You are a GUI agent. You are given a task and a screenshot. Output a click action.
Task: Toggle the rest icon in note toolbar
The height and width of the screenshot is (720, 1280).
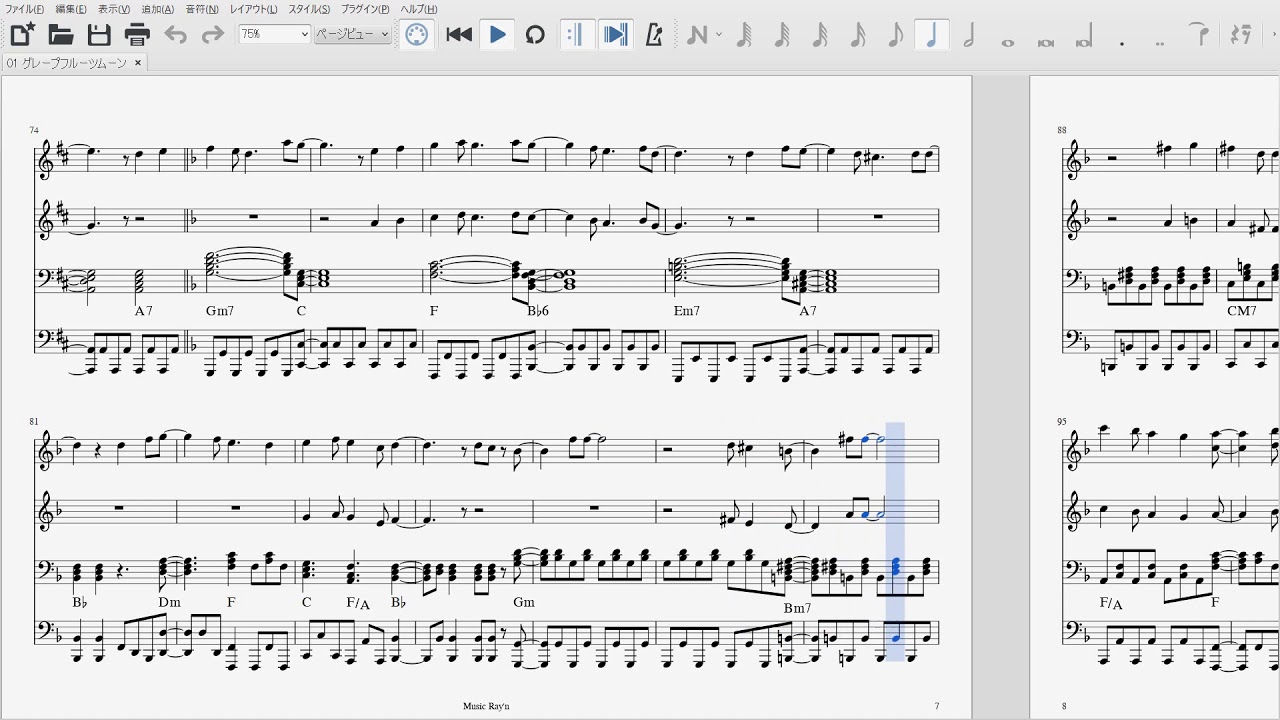click(x=1241, y=35)
